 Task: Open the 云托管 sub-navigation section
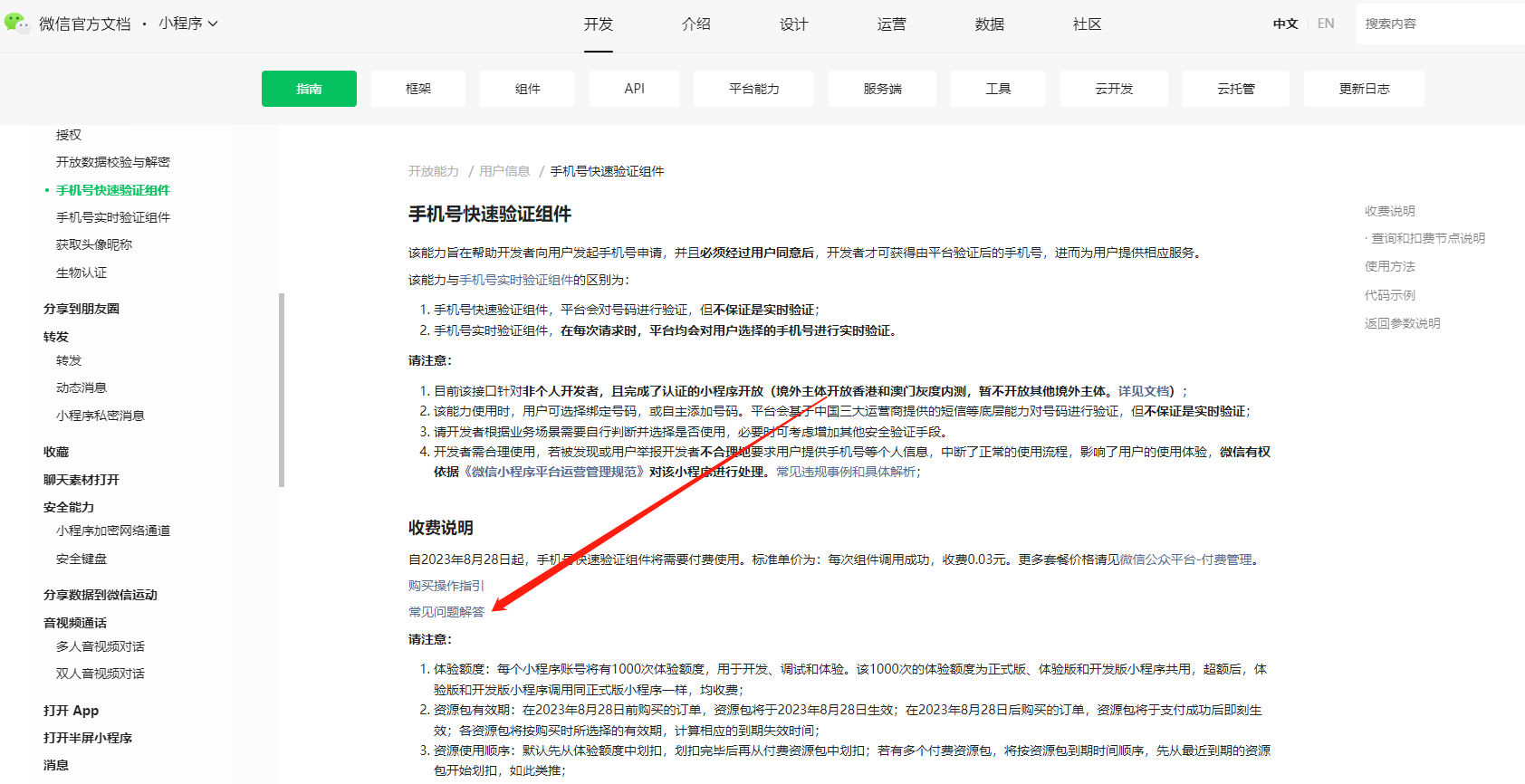click(1236, 89)
